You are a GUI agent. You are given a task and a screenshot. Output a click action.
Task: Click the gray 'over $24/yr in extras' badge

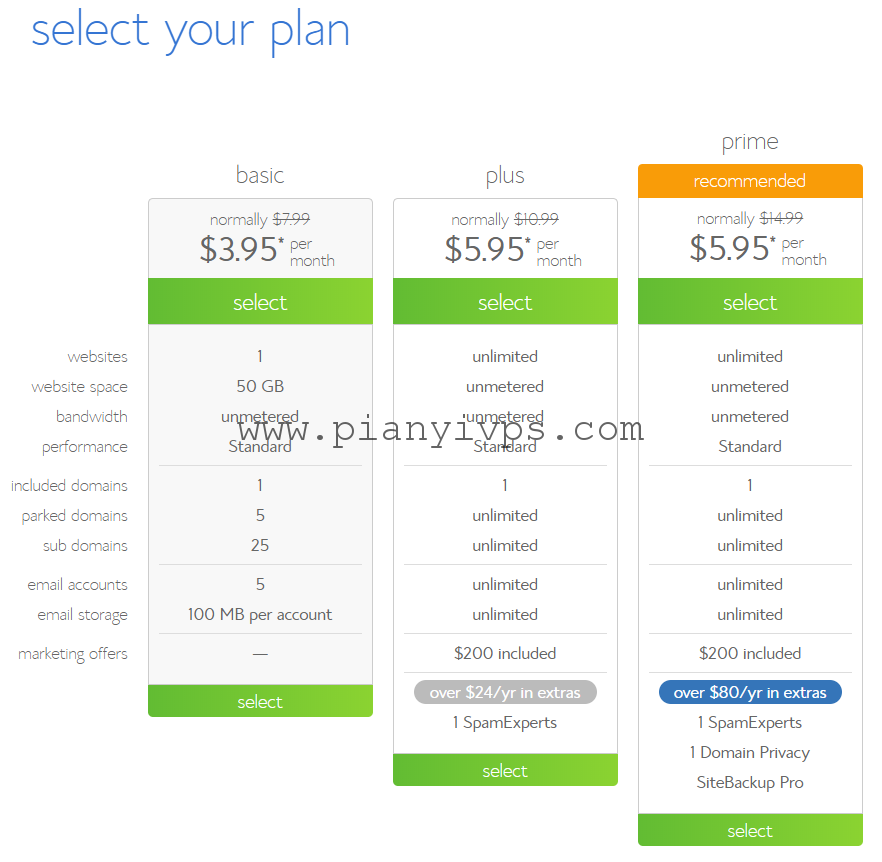point(505,692)
